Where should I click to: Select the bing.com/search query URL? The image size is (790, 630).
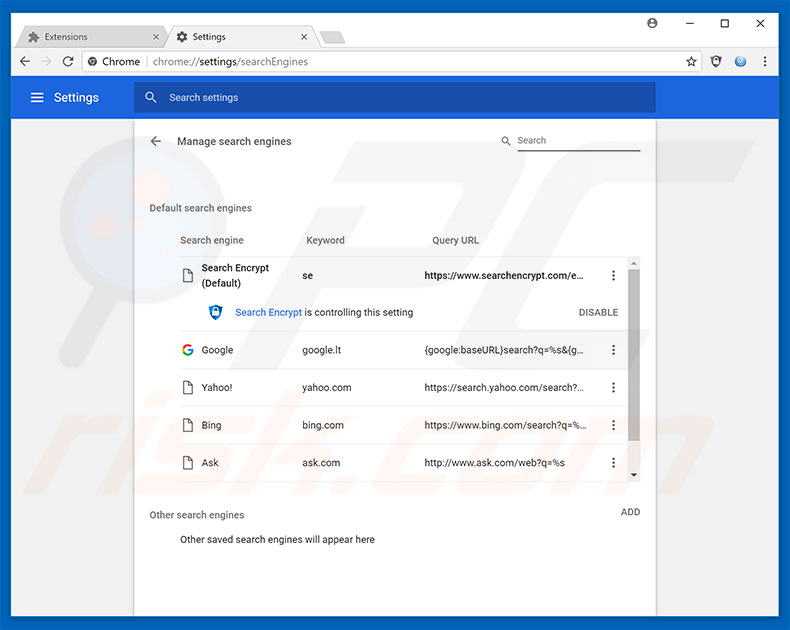505,425
